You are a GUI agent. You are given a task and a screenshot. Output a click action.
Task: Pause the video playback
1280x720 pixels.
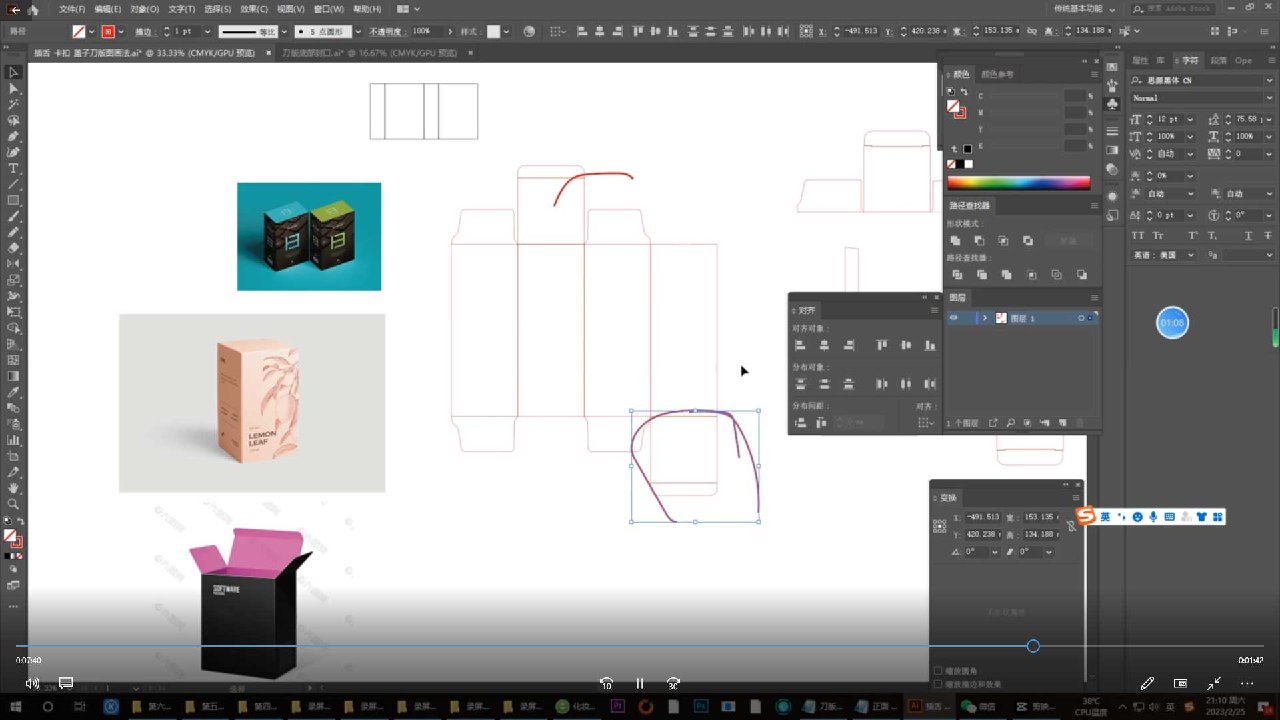pos(640,684)
